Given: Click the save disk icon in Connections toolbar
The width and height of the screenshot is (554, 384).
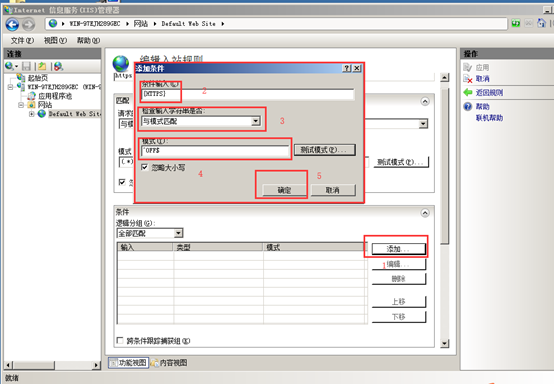Looking at the screenshot, I should click(x=26, y=66).
